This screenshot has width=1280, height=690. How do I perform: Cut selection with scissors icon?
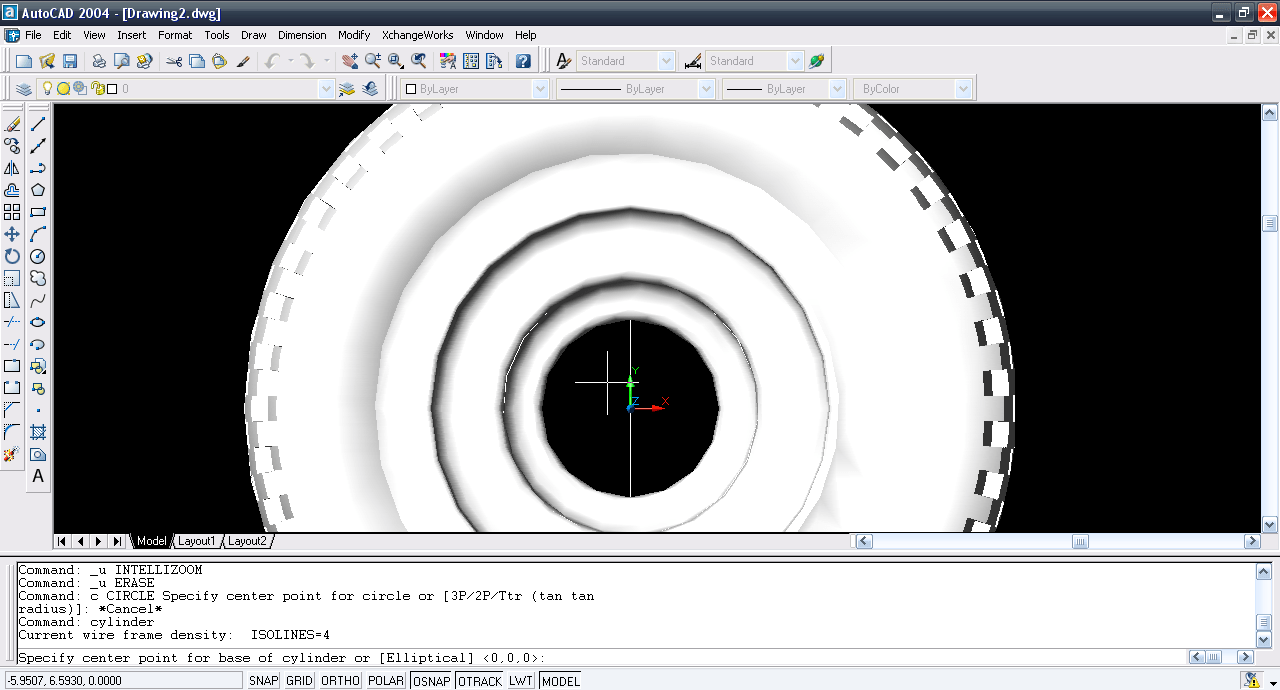click(x=174, y=61)
